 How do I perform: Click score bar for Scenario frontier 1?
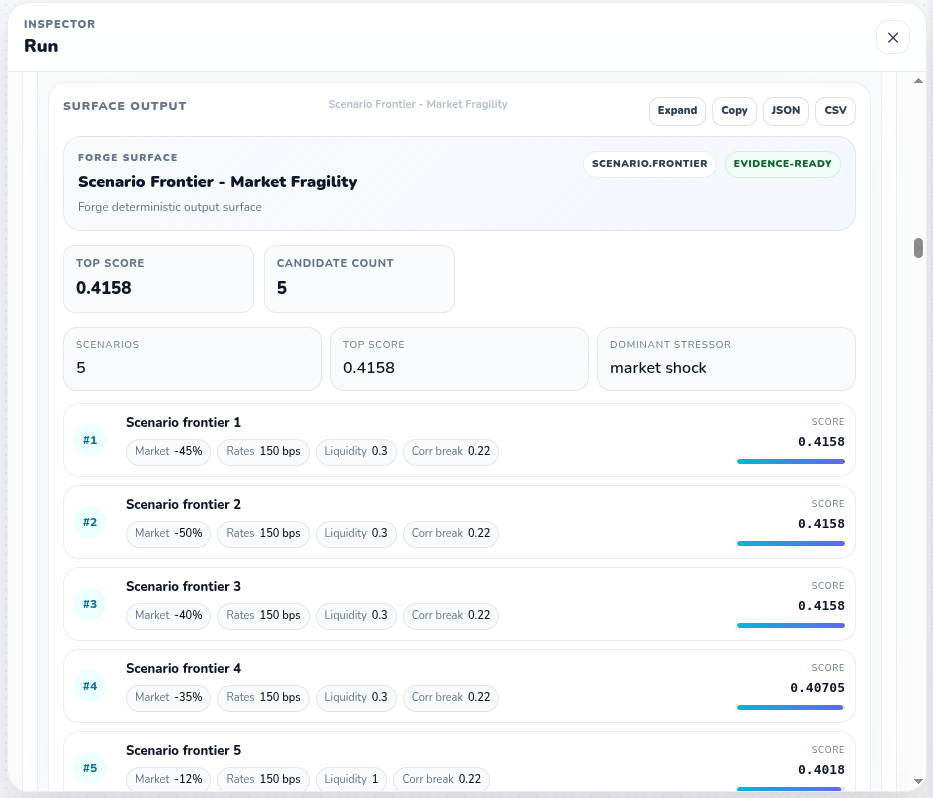(x=791, y=461)
